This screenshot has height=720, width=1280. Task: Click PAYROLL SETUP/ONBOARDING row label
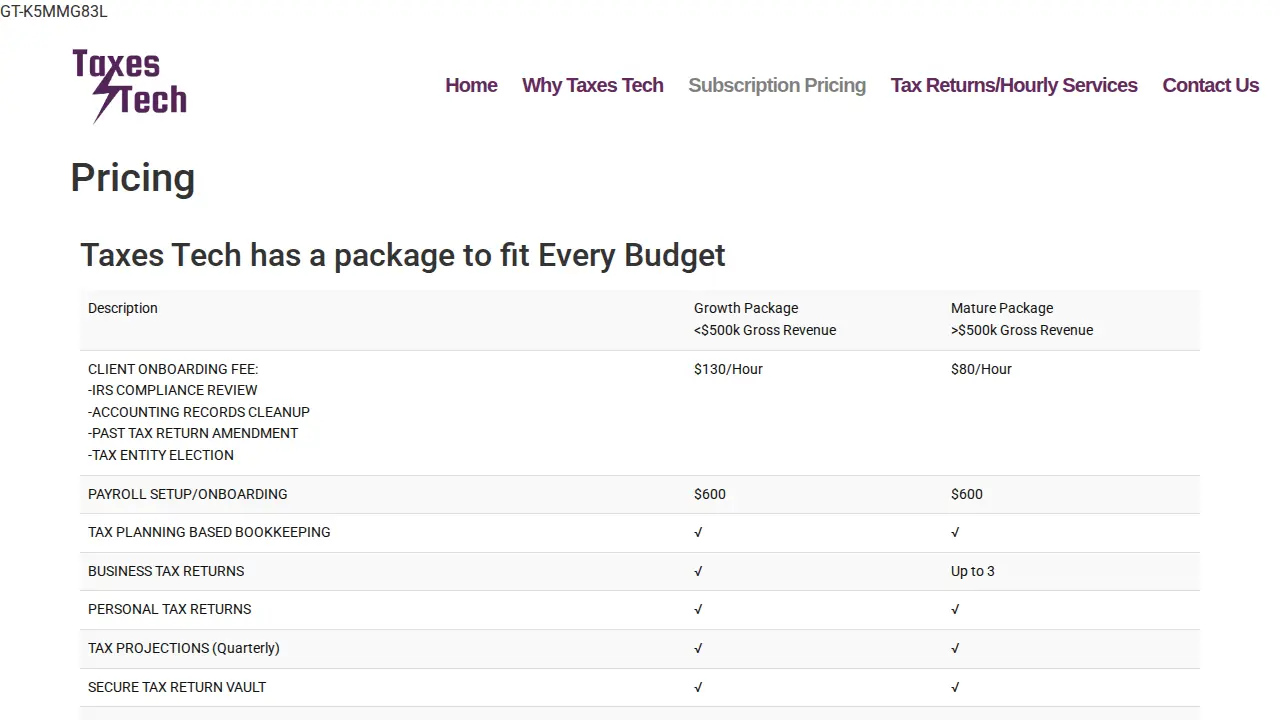[x=188, y=494]
